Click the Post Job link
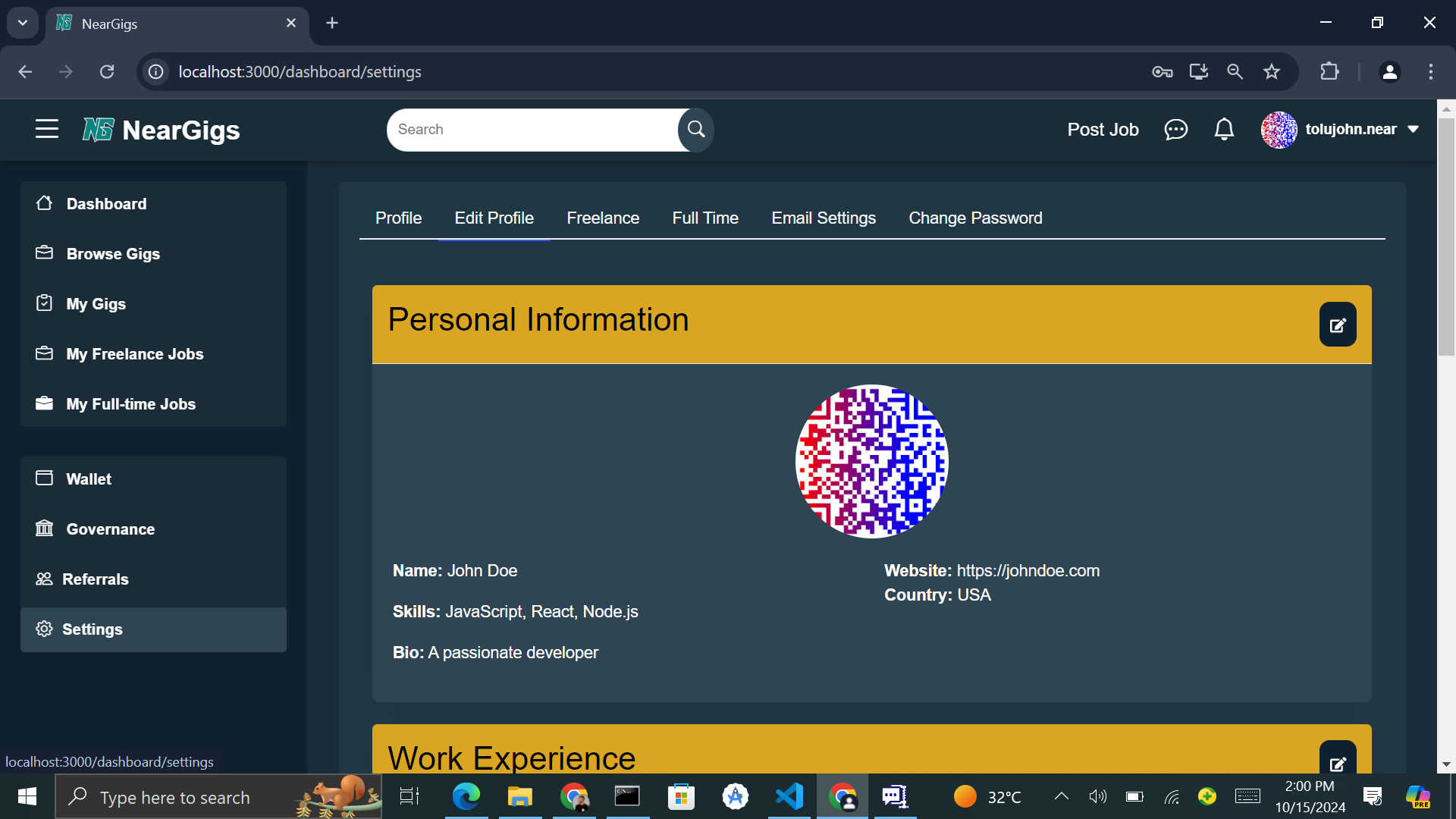1456x819 pixels. (x=1103, y=130)
